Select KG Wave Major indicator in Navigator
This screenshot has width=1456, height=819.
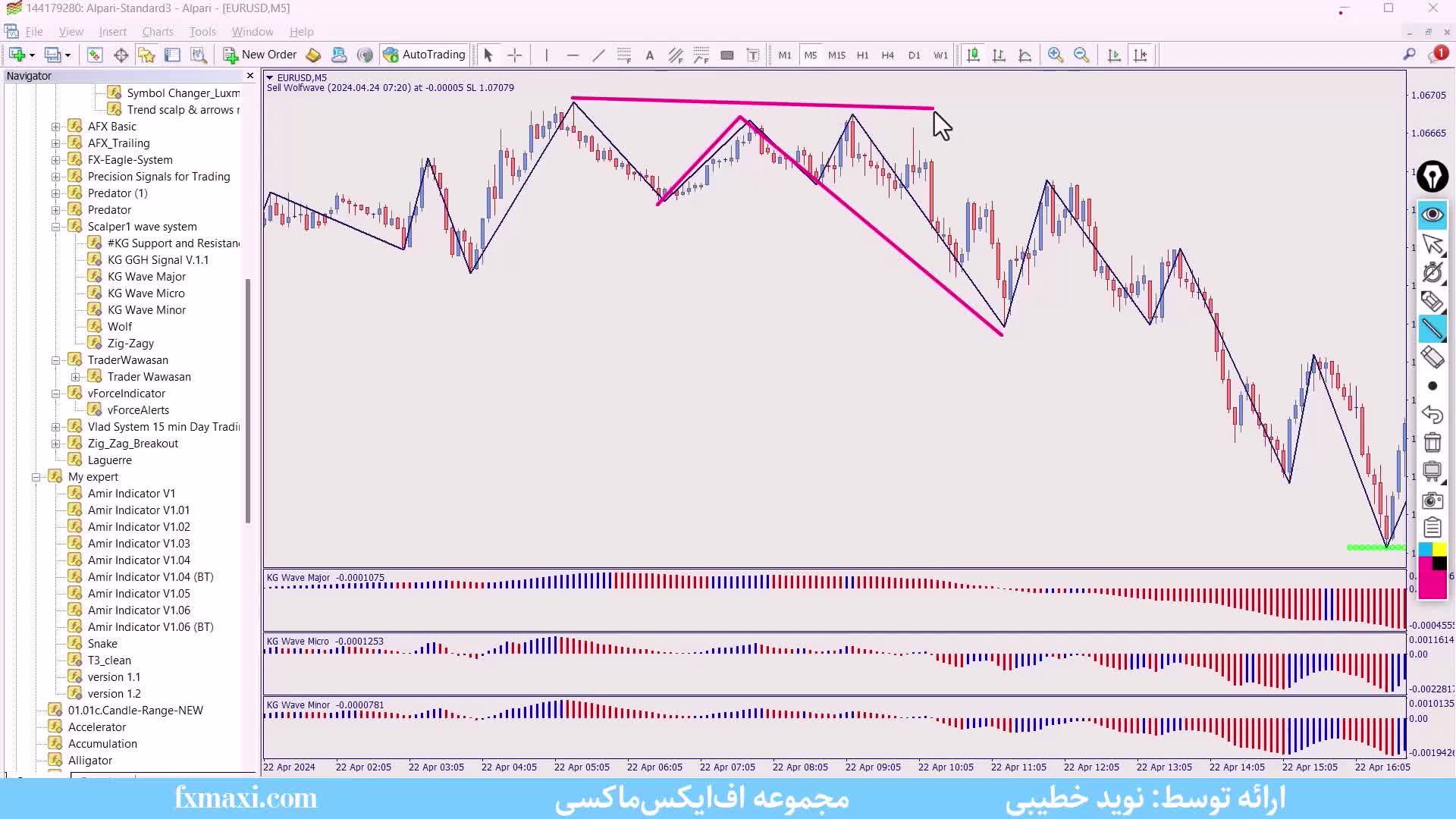146,277
